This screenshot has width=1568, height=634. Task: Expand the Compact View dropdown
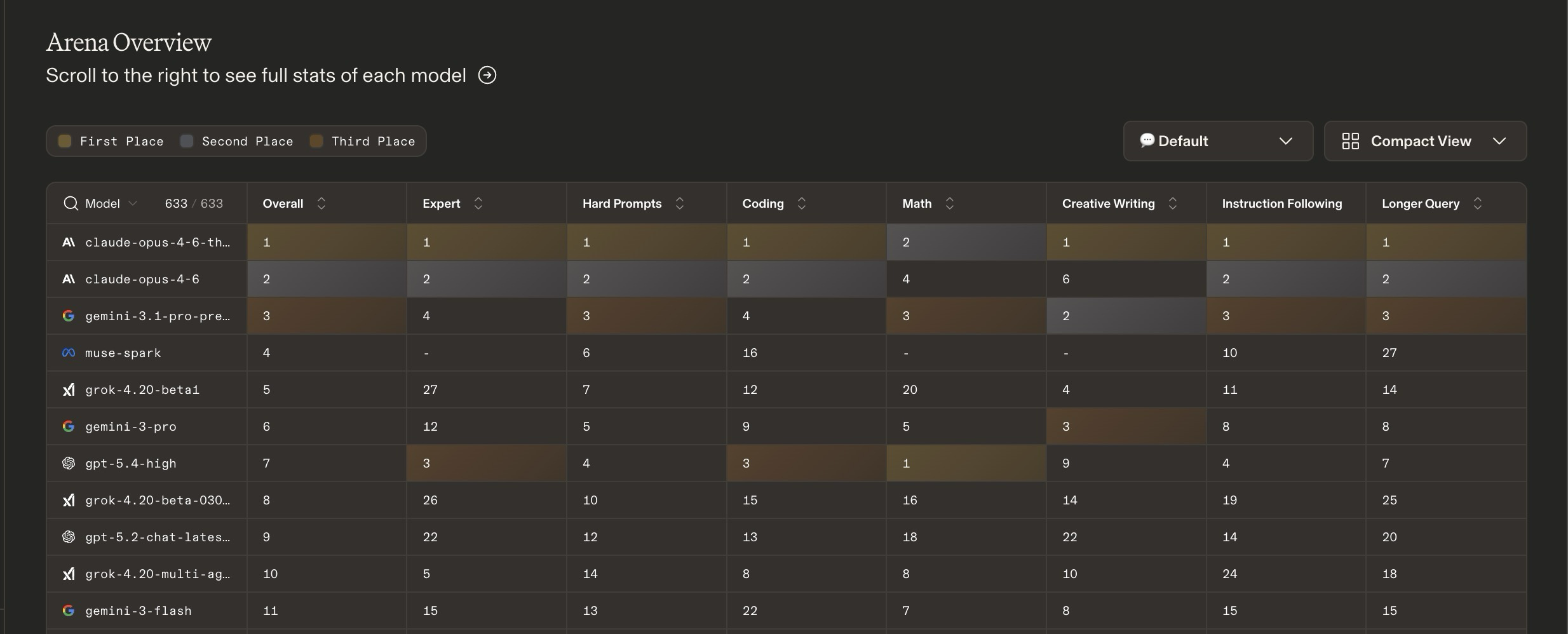tap(1499, 141)
